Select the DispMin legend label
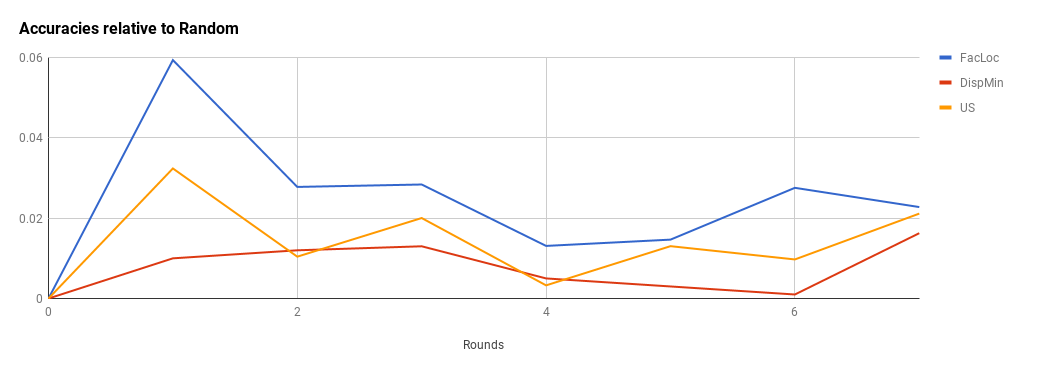1038x371 pixels. point(982,83)
